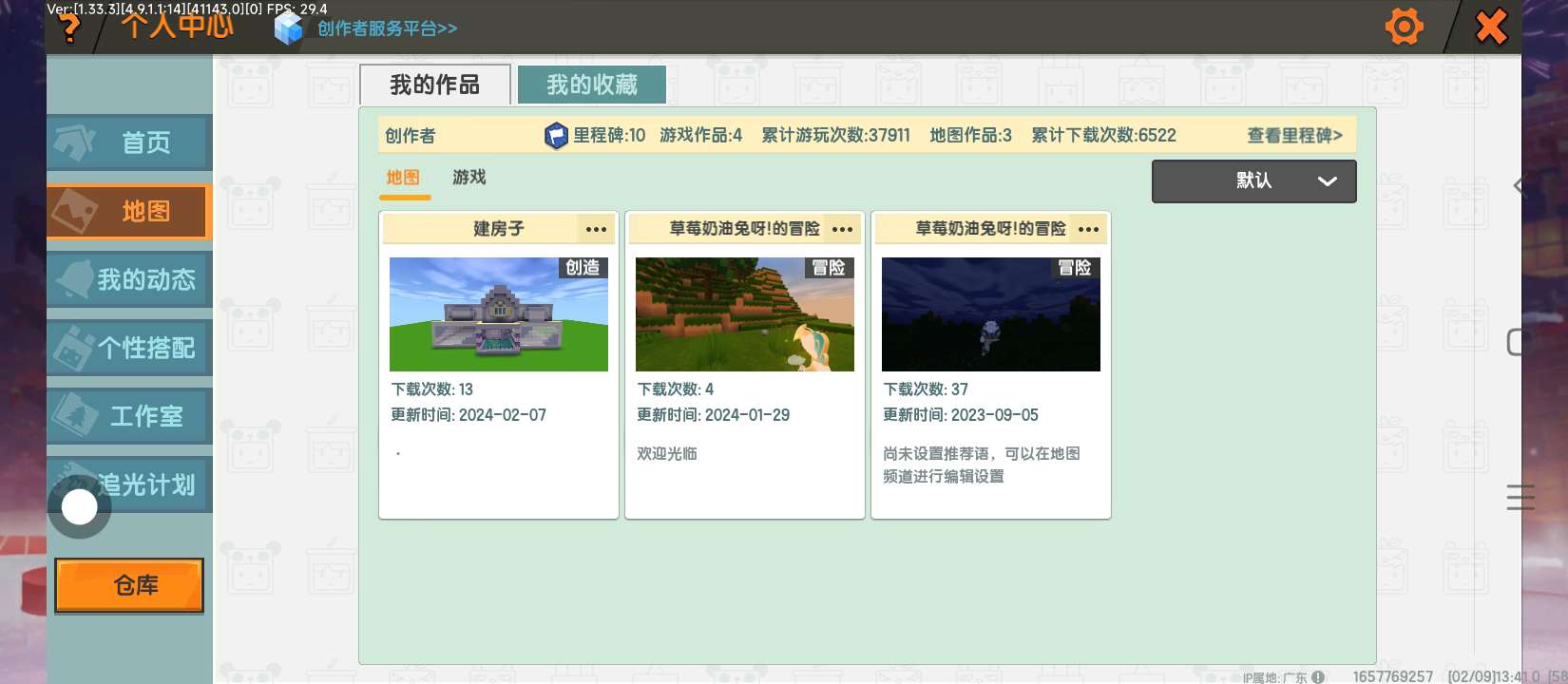The image size is (1568, 684).
Task: Select the 地图 sub-tab under 创作者
Action: [x=403, y=178]
